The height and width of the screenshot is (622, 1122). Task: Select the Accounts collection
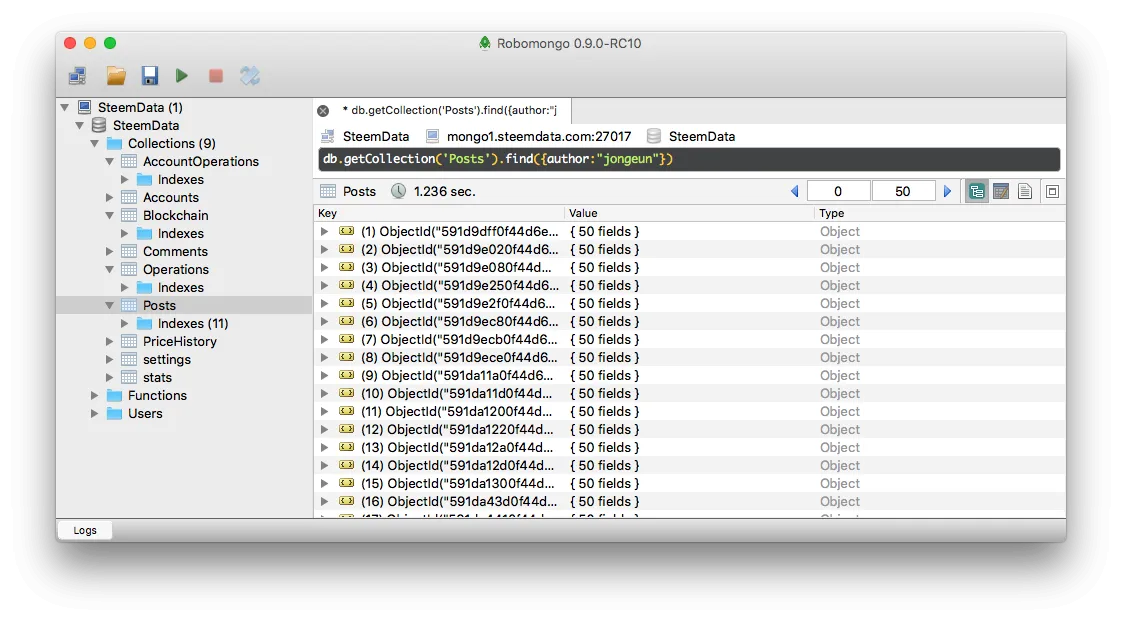pyautogui.click(x=170, y=198)
